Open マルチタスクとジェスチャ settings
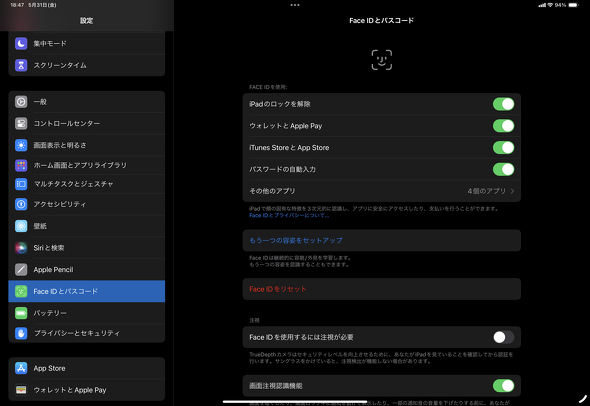590x406 pixels. pyautogui.click(x=87, y=184)
